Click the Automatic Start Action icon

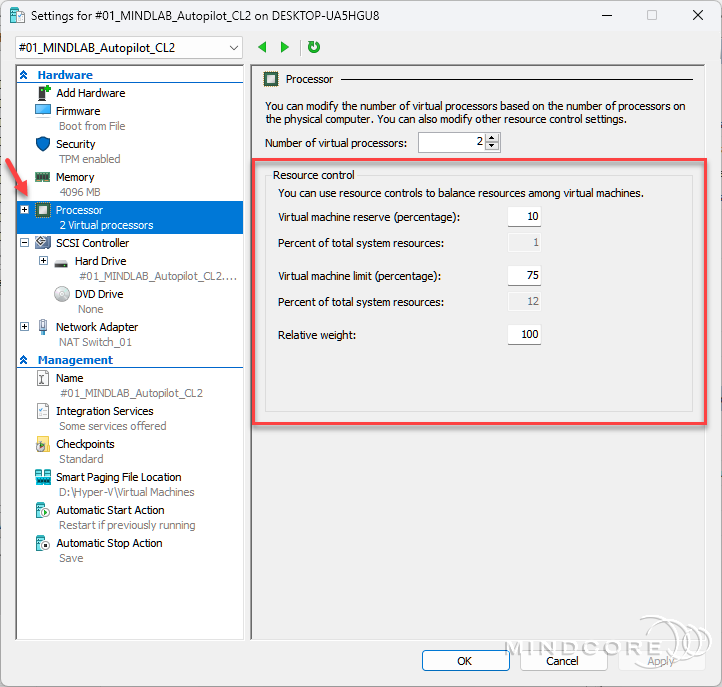(x=42, y=510)
